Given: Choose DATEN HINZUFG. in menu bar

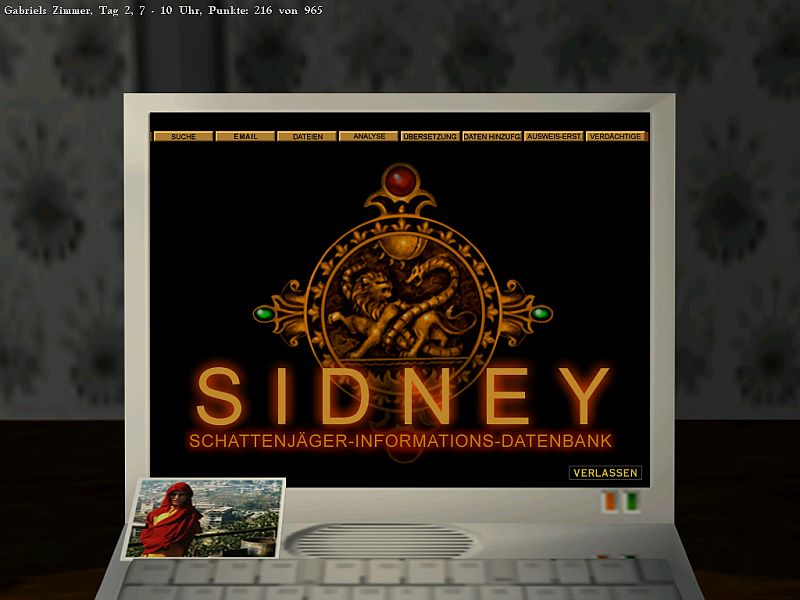Looking at the screenshot, I should 492,136.
